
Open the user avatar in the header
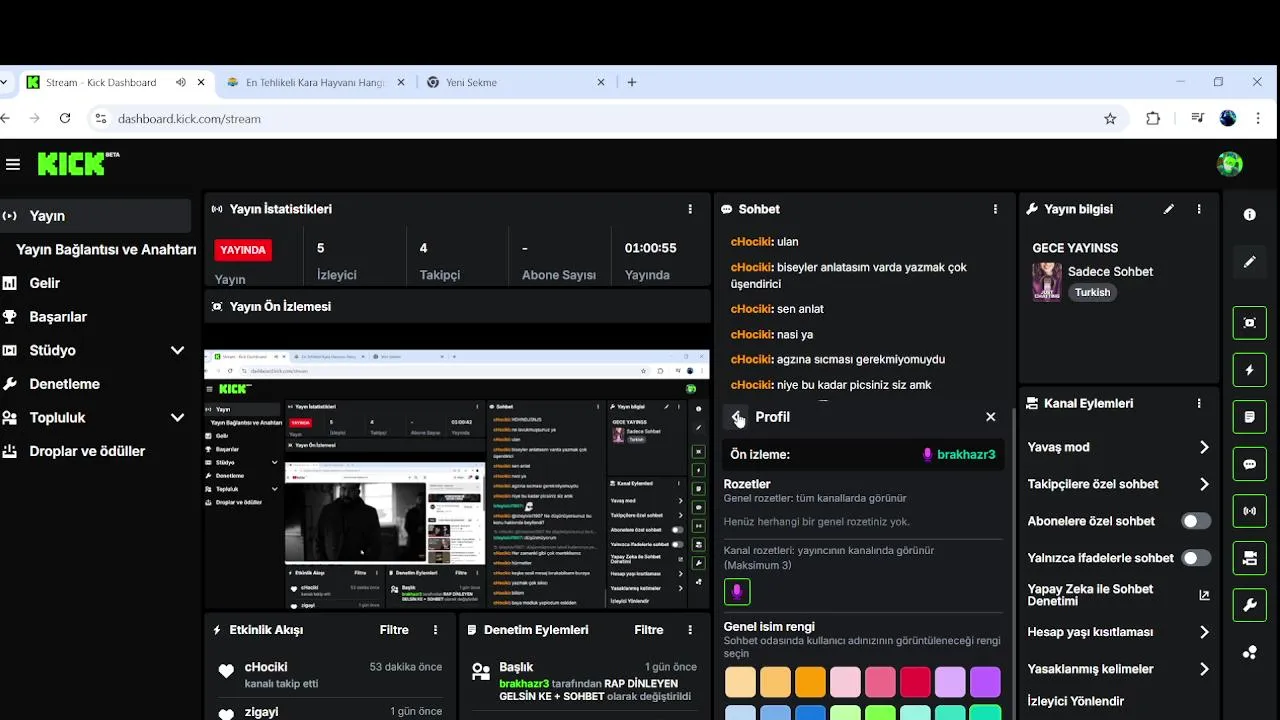1229,164
